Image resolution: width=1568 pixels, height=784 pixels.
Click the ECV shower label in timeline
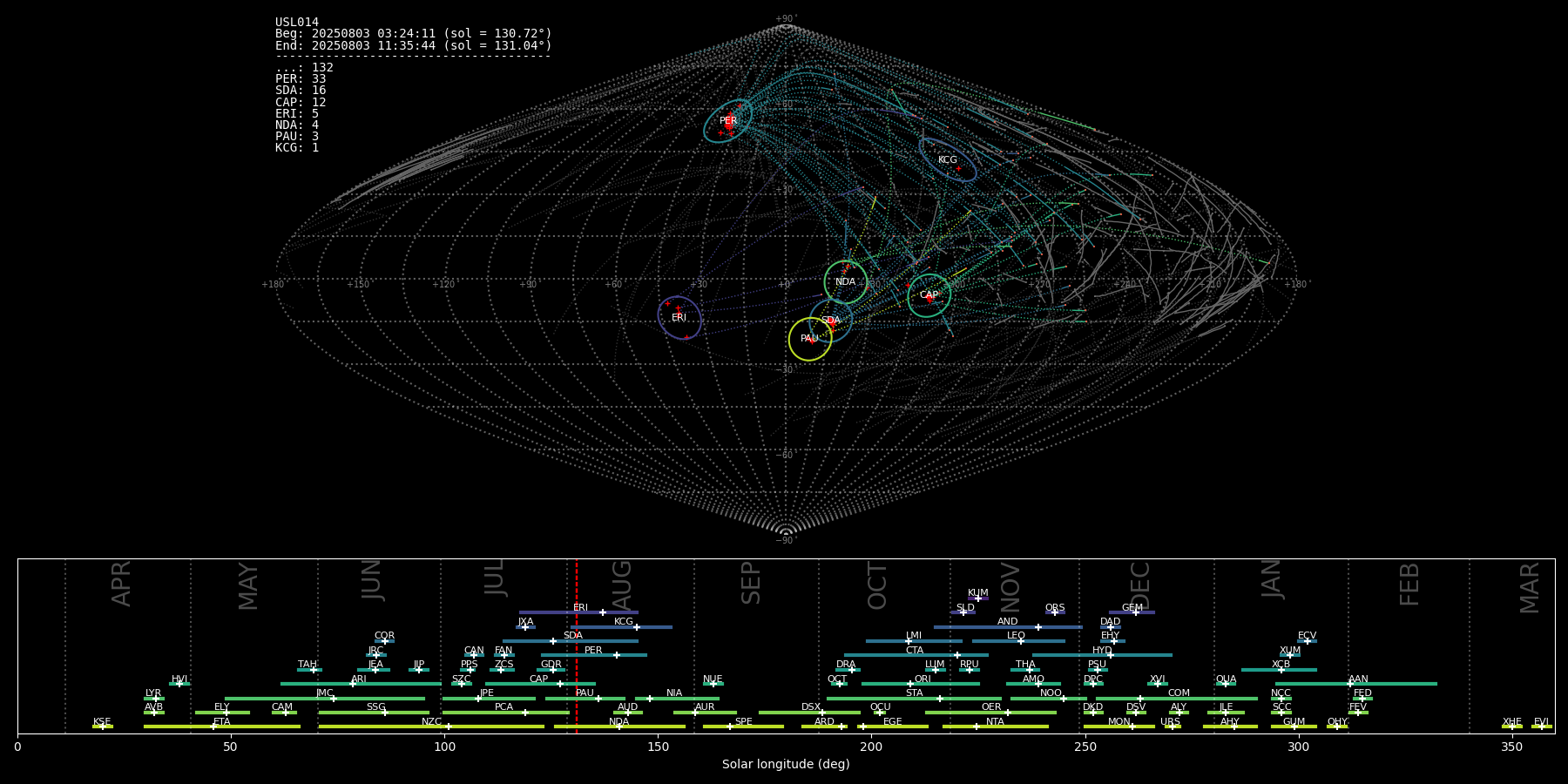[1307, 636]
